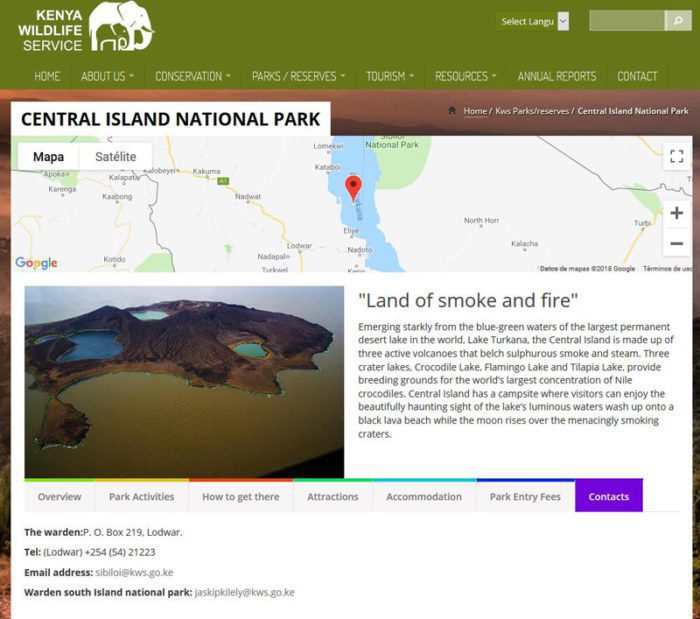Click the Tel: (Lodwar) +254 (54) 21223 line
Viewport: 700px width, 619px height.
click(x=90, y=552)
